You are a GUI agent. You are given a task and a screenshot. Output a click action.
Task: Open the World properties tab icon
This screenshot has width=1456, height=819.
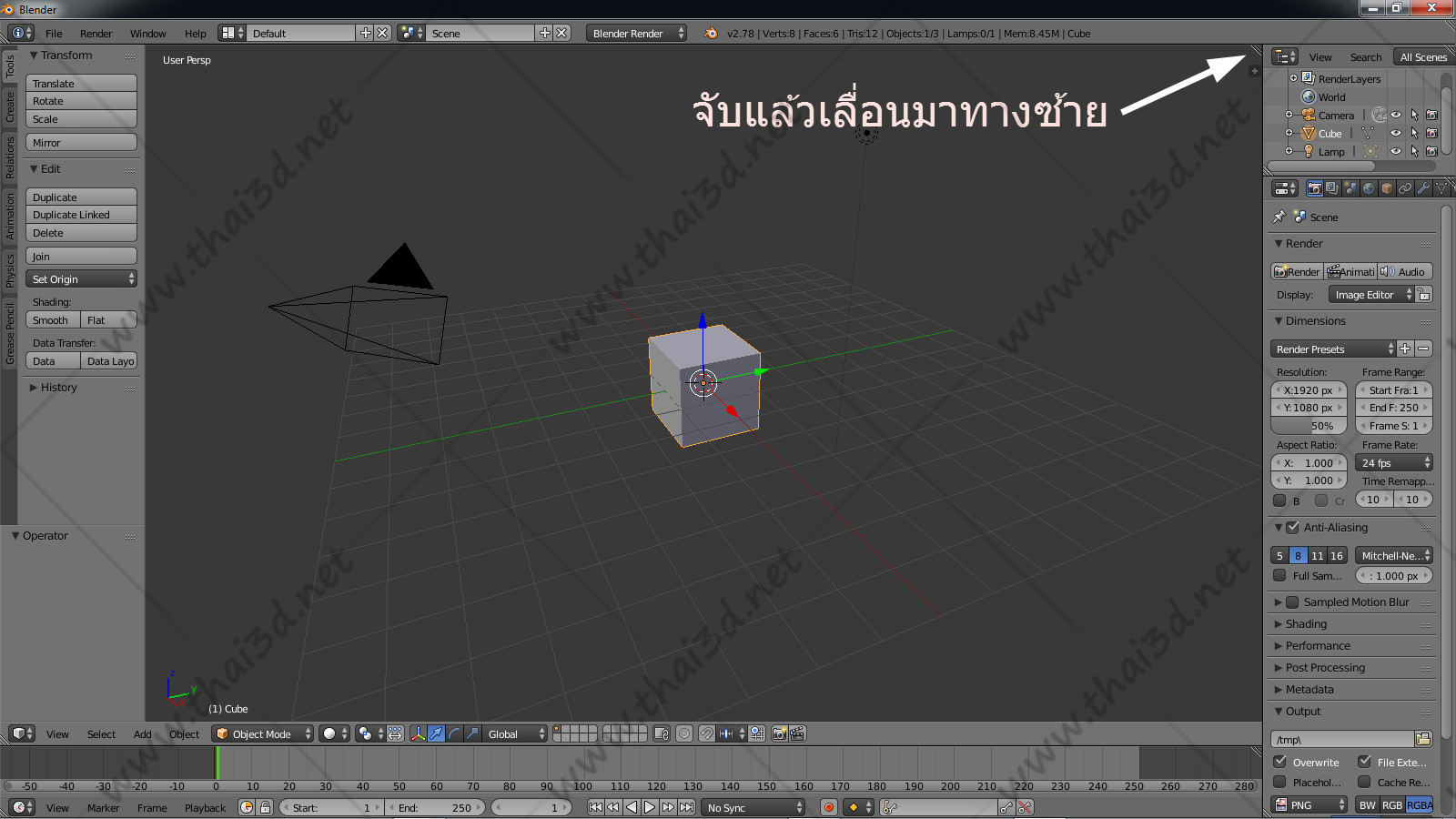[x=1369, y=188]
